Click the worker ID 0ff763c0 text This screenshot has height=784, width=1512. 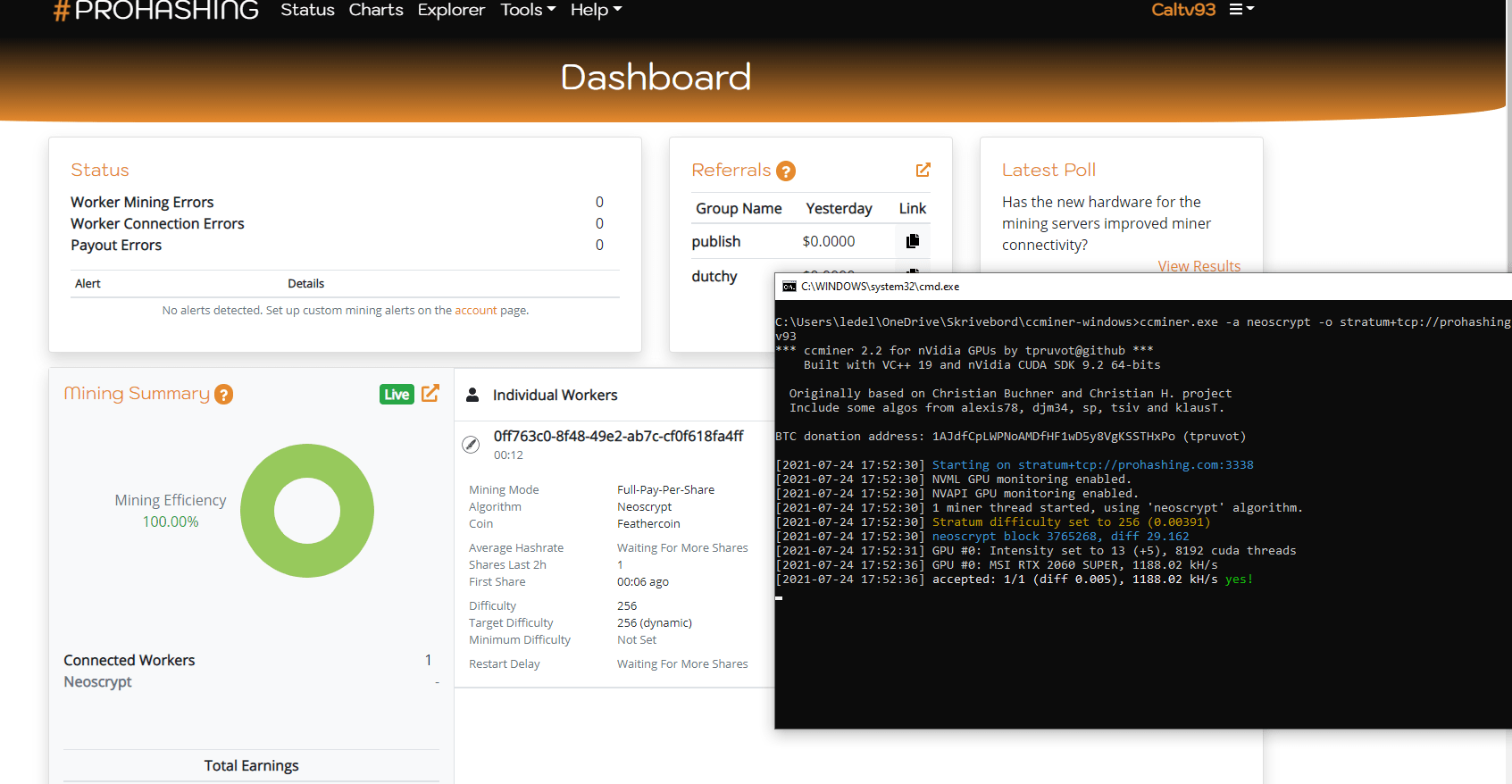click(x=619, y=437)
